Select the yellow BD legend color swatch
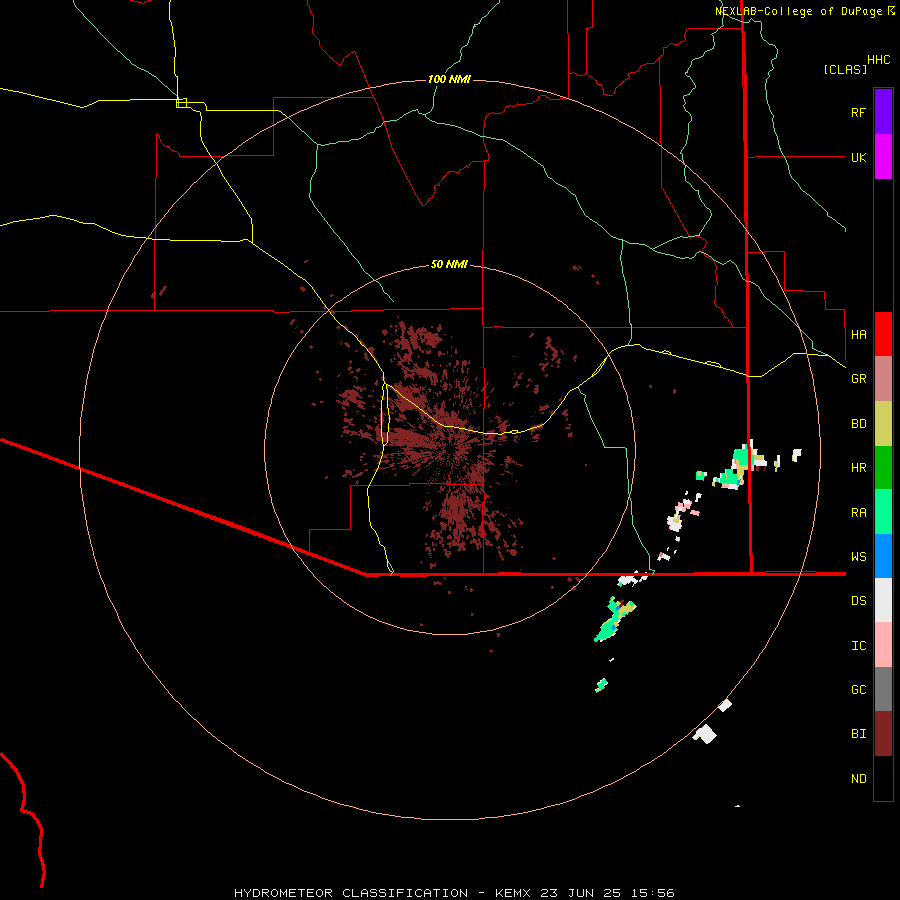The image size is (900, 900). pyautogui.click(x=883, y=424)
